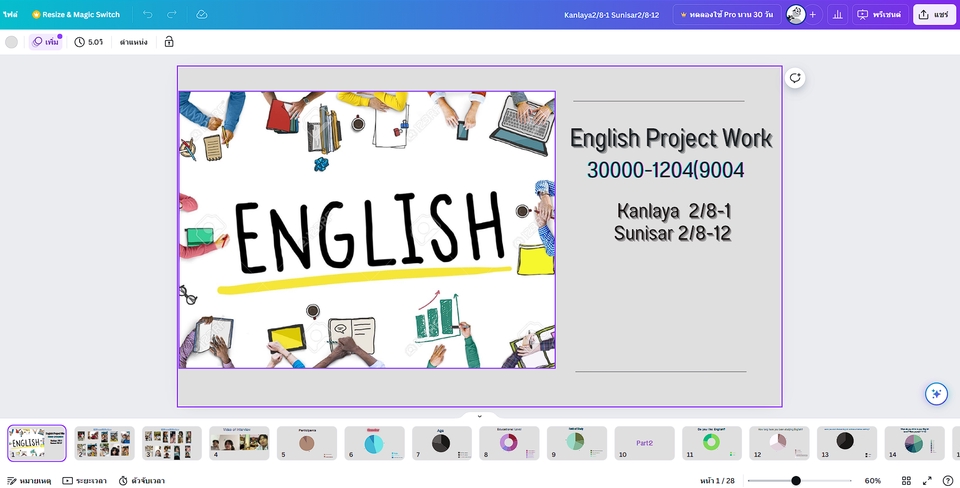Open the ไฟล์ (File) menu
960x488 pixels.
pos(10,14)
